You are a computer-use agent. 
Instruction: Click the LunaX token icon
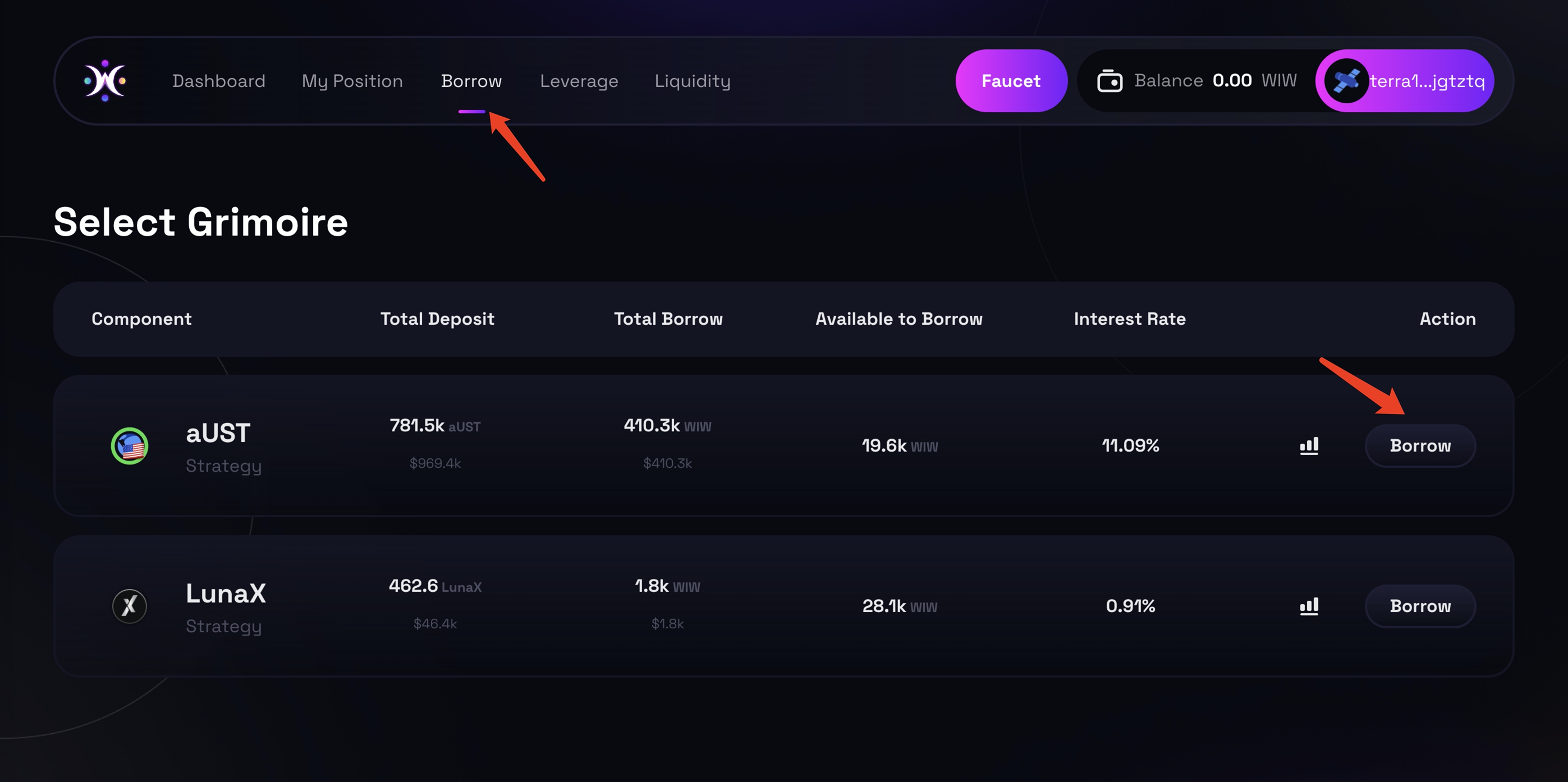(x=130, y=606)
